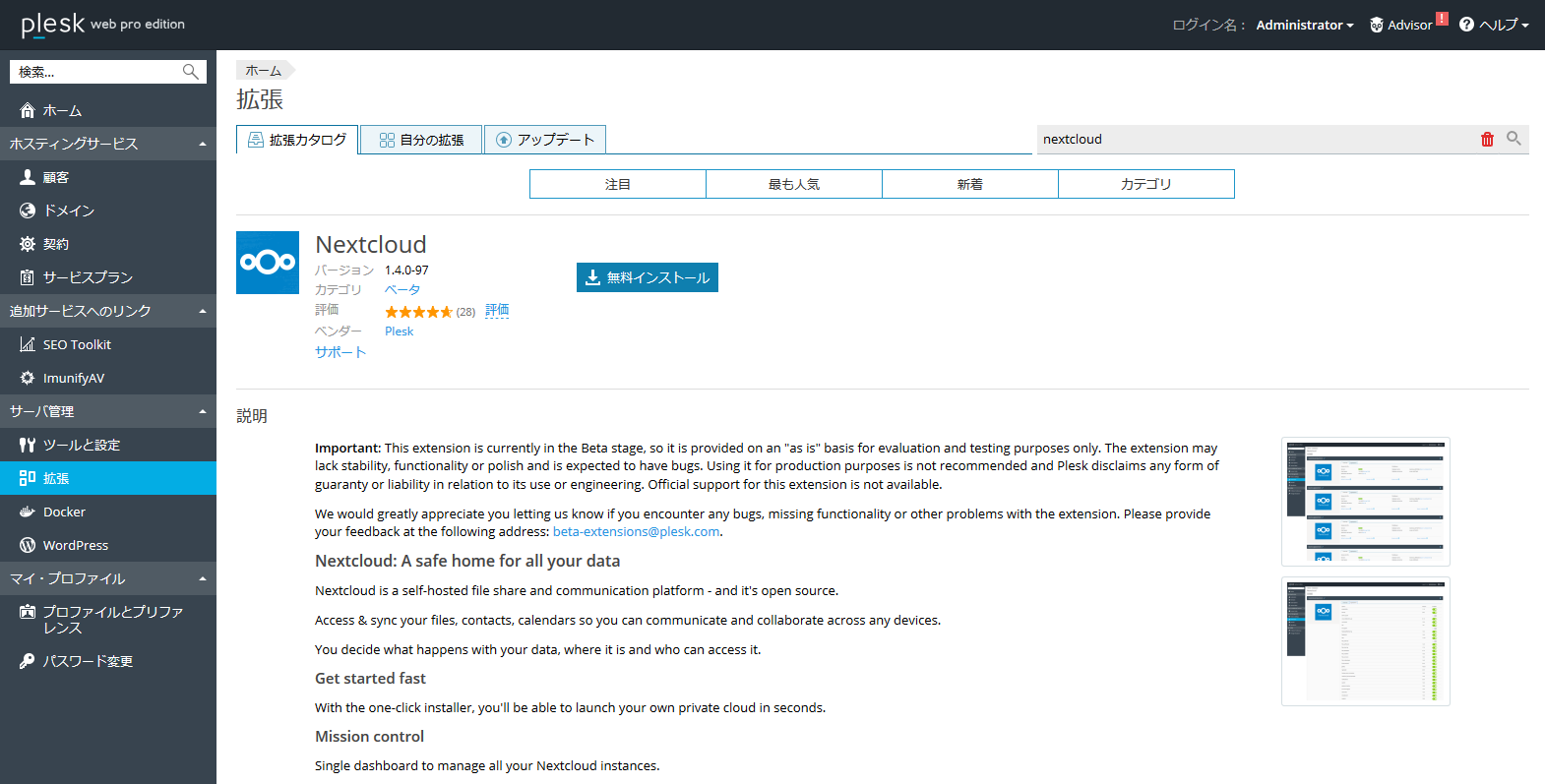1545x784 pixels.
Task: Click the sidebar search magnifier icon
Action: tap(191, 72)
